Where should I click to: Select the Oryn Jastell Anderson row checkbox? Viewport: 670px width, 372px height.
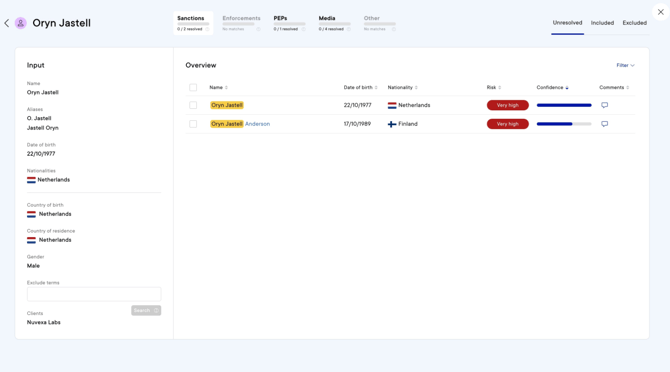(193, 124)
